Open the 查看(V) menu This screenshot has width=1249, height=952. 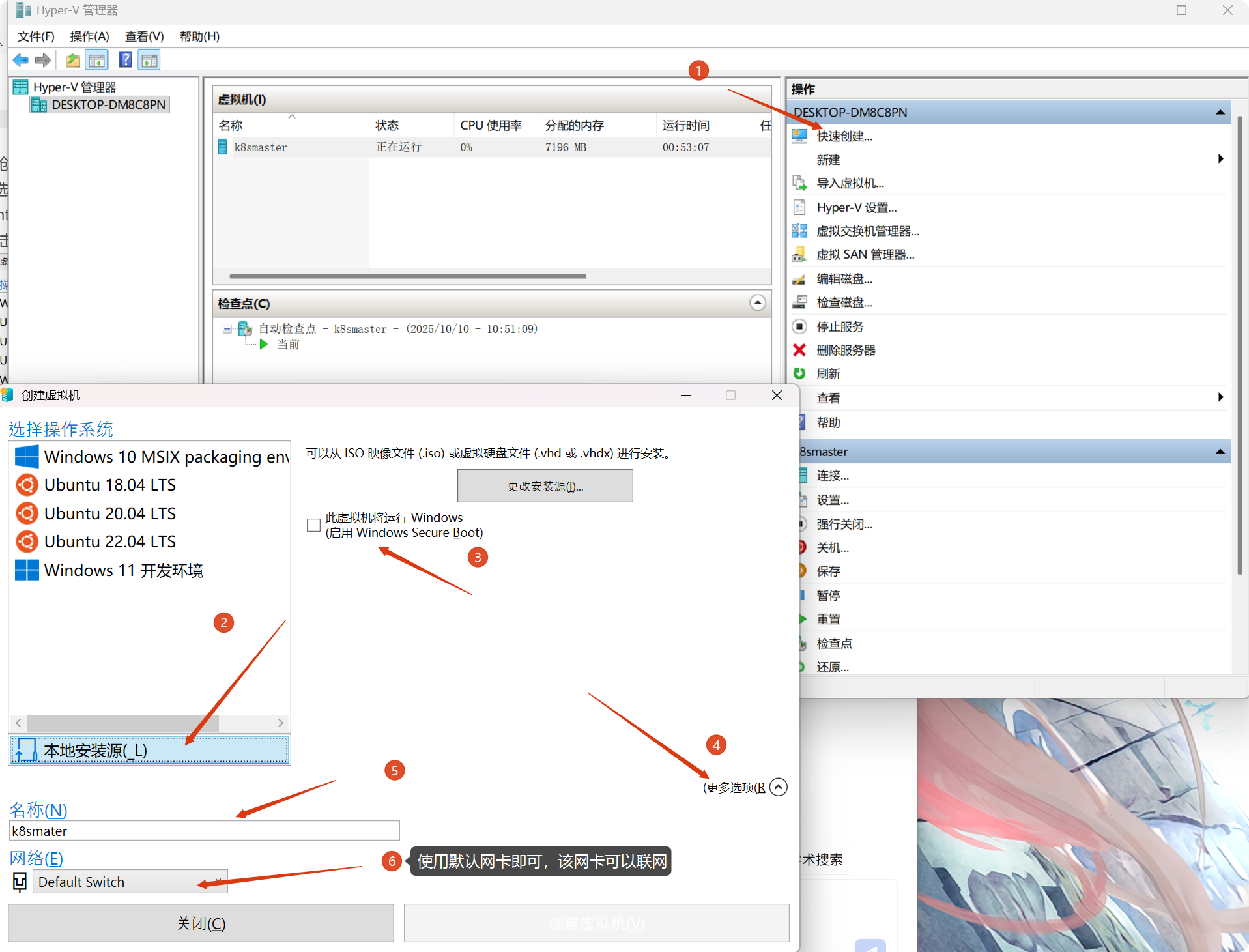pyautogui.click(x=144, y=36)
